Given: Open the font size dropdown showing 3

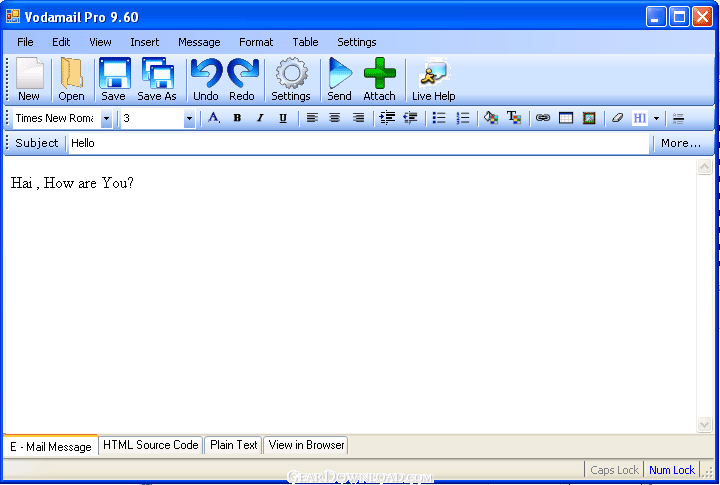Looking at the screenshot, I should click(x=189, y=118).
